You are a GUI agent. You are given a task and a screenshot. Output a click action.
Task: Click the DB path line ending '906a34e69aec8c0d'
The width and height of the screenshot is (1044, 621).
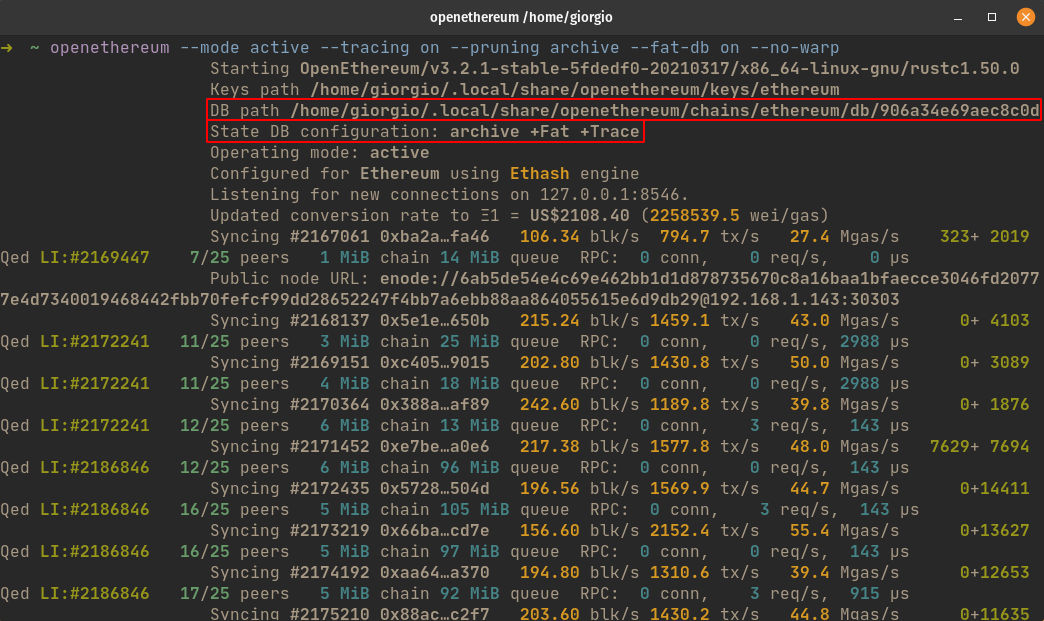624,110
